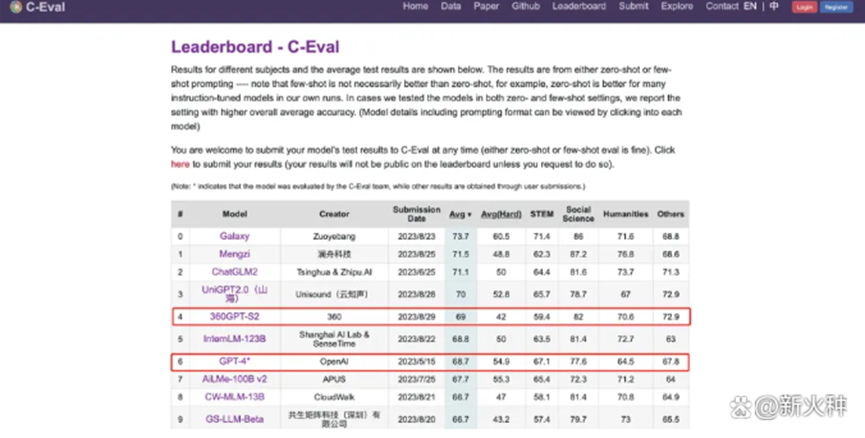Open the Explore nav item
865x438 pixels.
point(677,6)
